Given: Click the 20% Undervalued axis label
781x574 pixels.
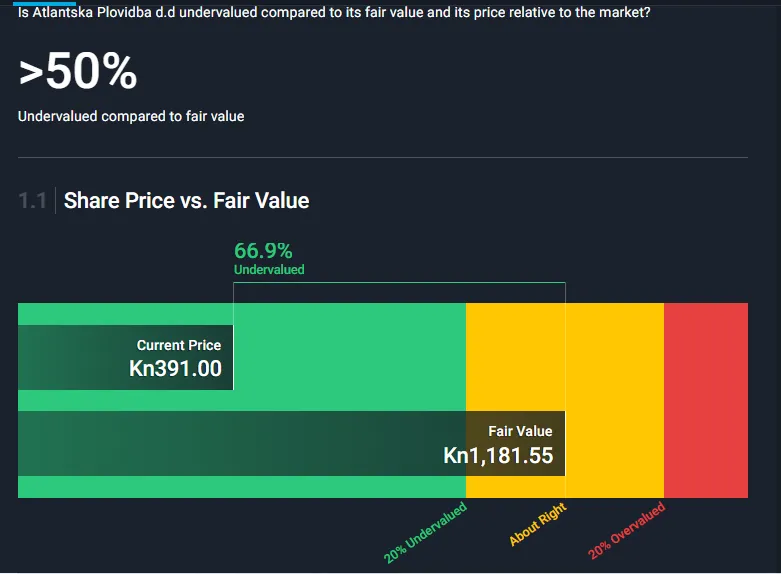Looking at the screenshot, I should point(426,533).
